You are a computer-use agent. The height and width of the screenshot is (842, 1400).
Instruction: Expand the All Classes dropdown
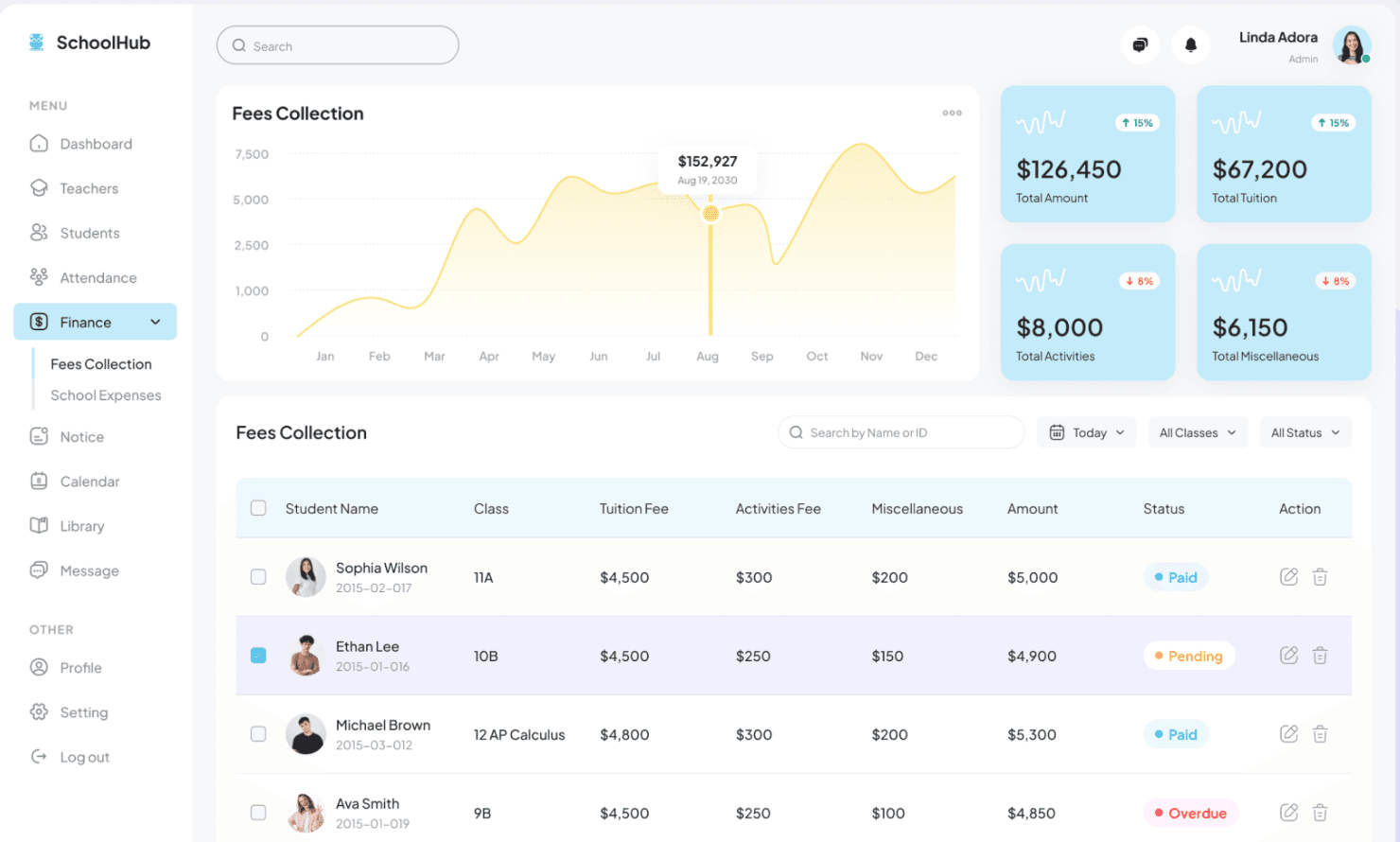point(1198,432)
